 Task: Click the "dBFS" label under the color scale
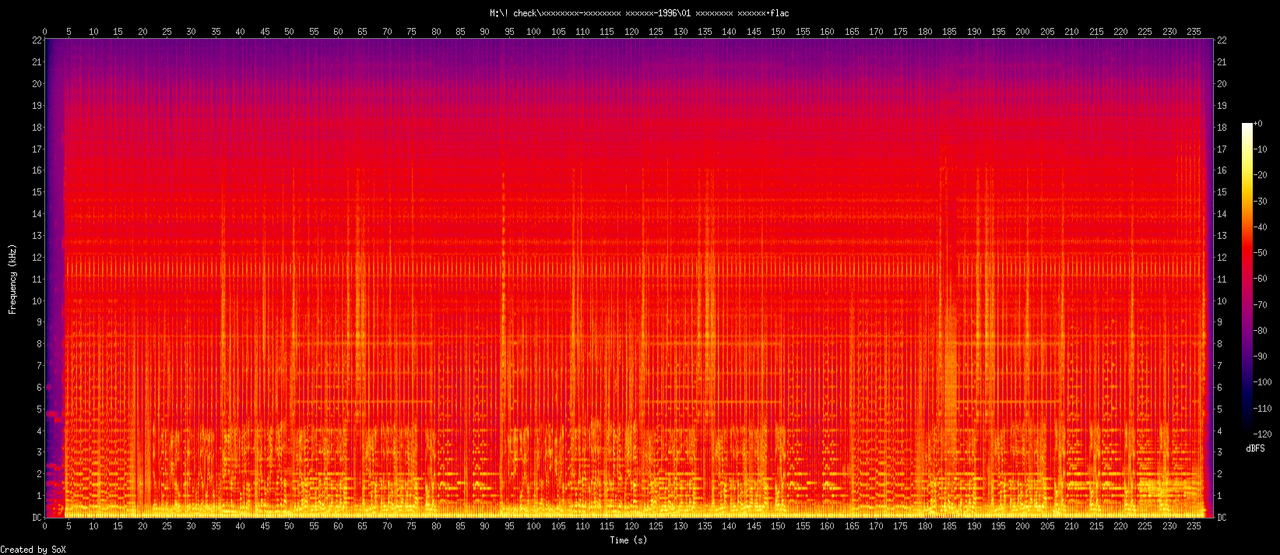1256,449
